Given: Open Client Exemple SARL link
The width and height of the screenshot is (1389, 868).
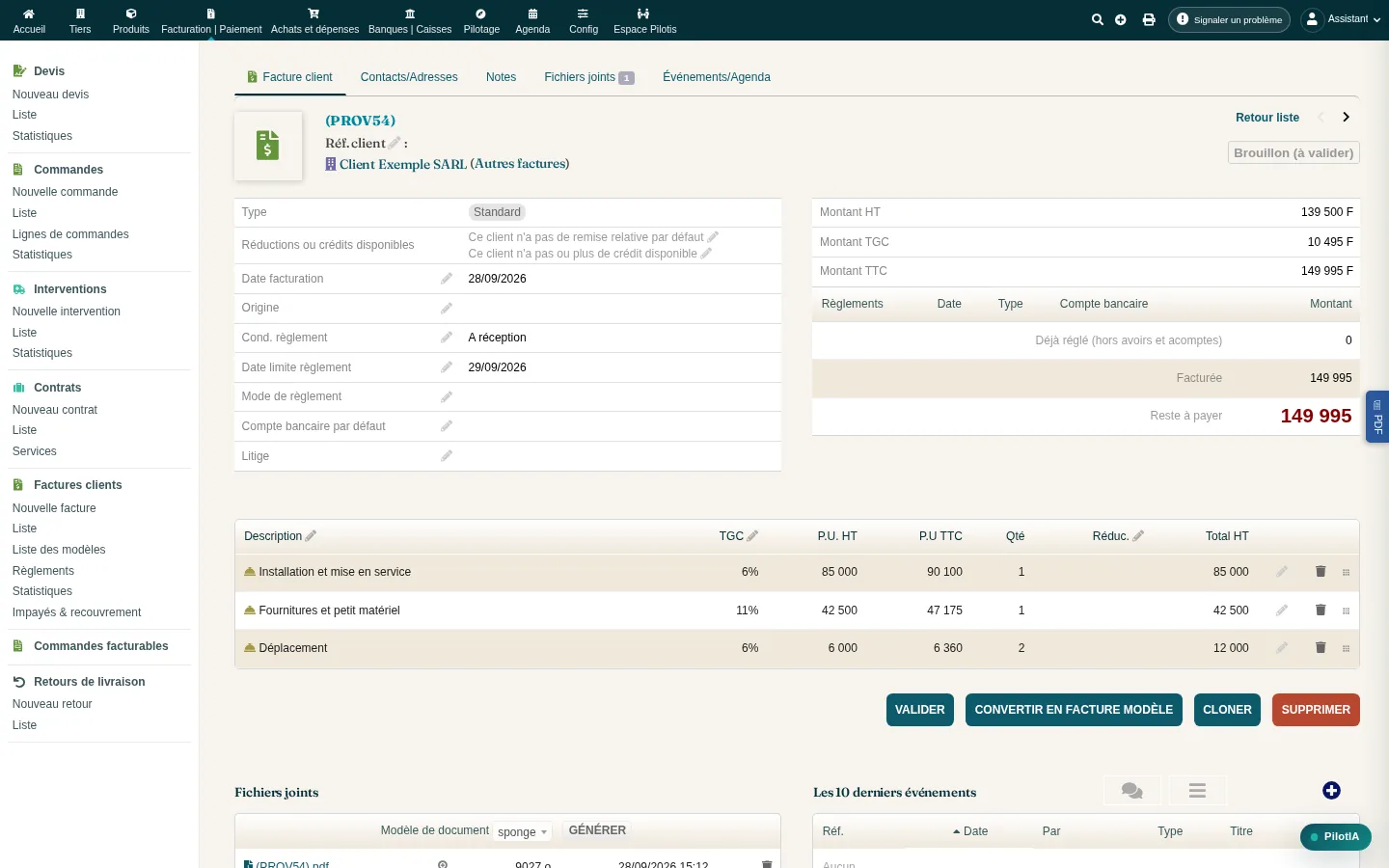Looking at the screenshot, I should 402,164.
